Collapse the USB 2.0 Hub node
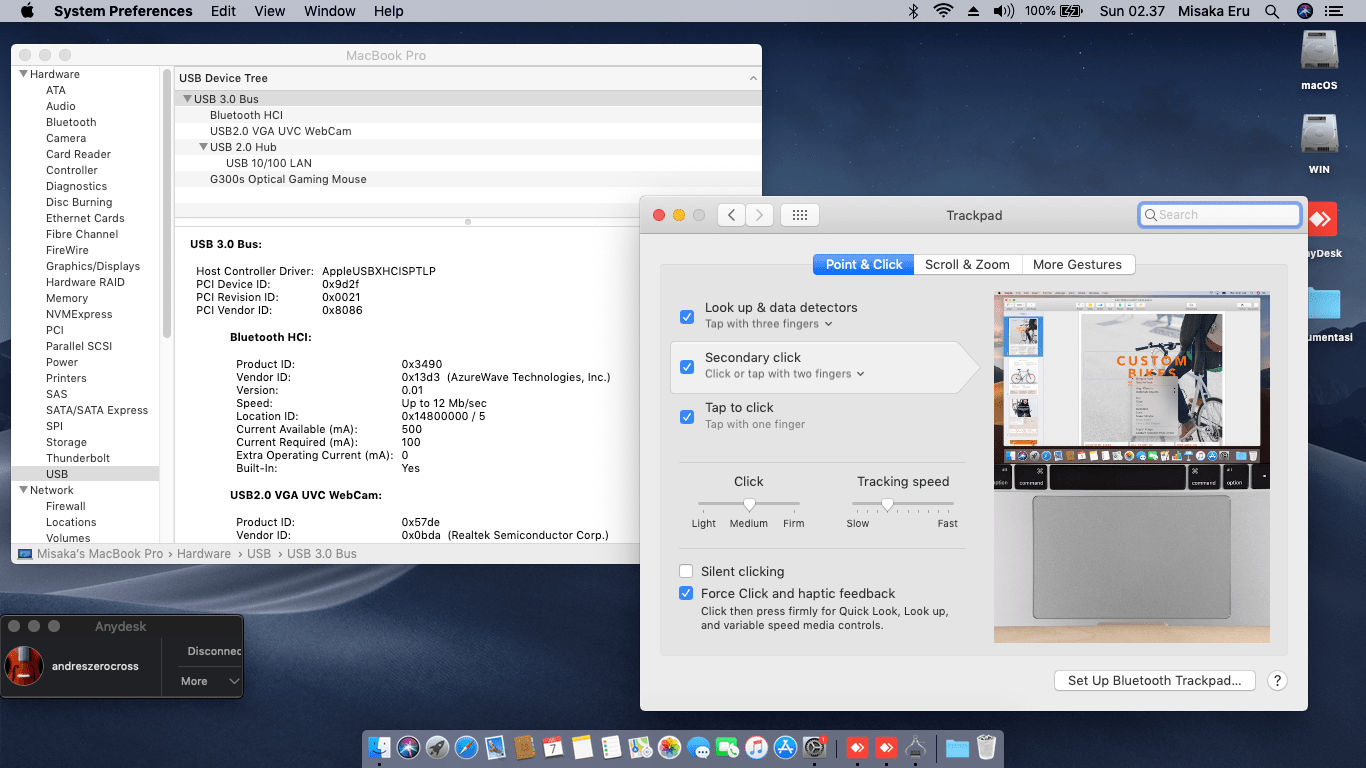 coord(203,147)
